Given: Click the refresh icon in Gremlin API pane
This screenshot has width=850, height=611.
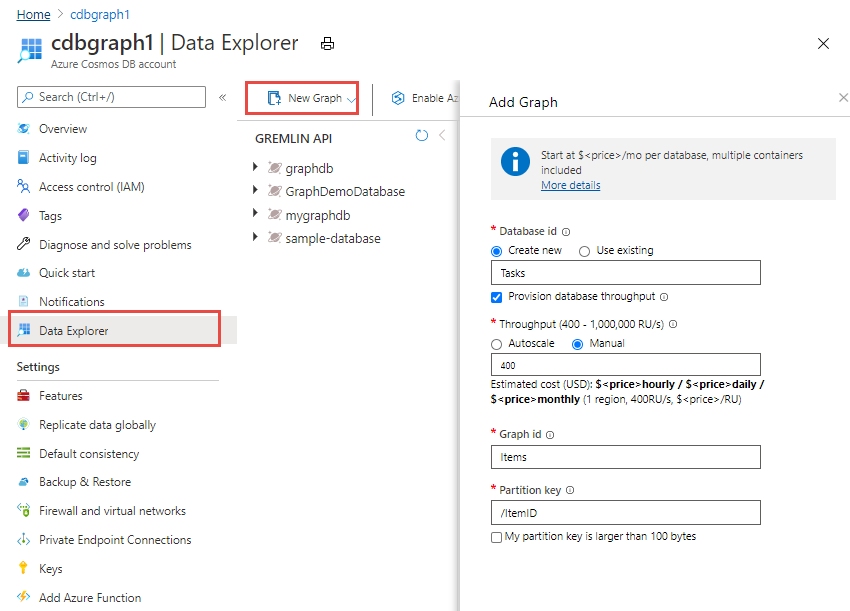Looking at the screenshot, I should pyautogui.click(x=421, y=136).
